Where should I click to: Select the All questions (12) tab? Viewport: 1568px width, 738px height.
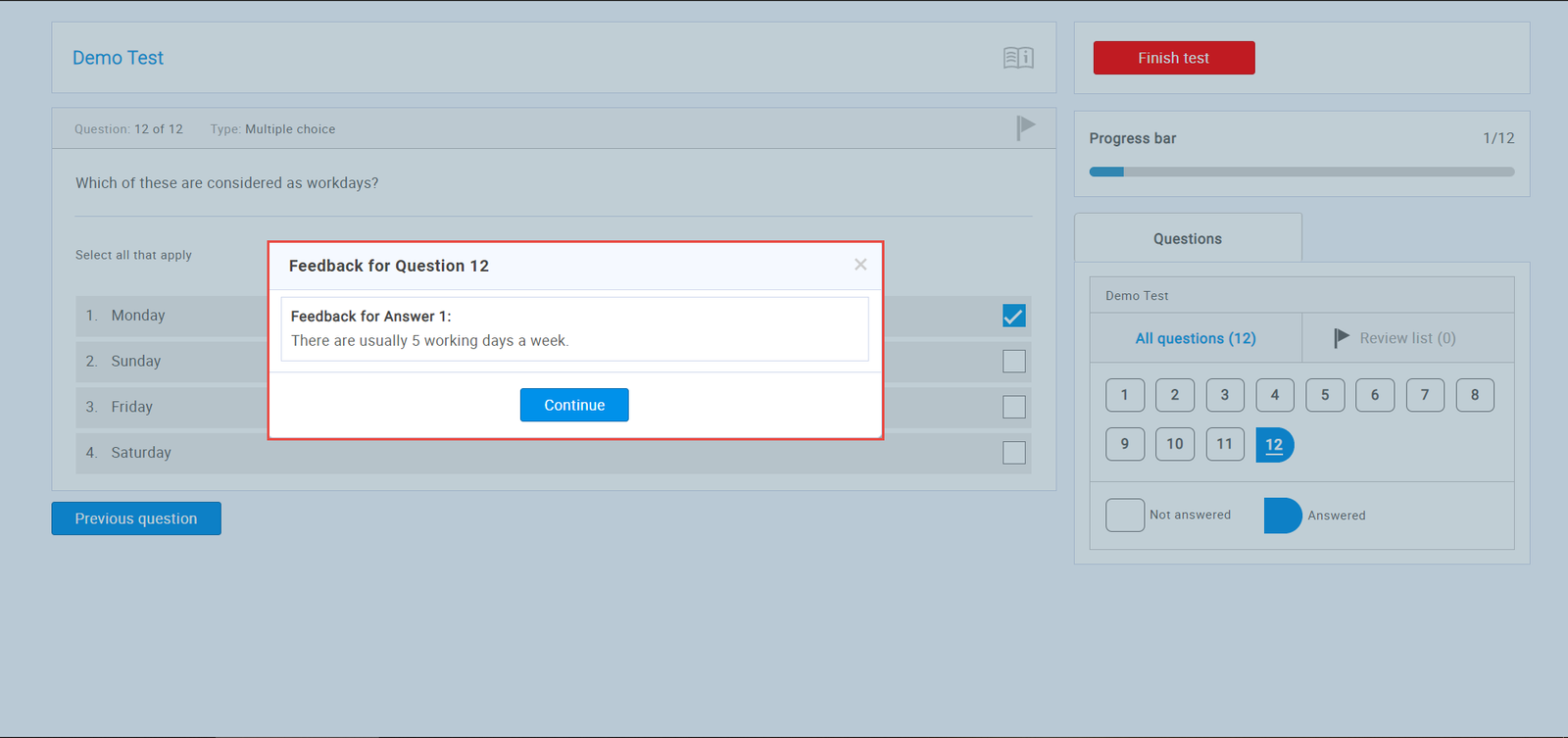pyautogui.click(x=1195, y=338)
